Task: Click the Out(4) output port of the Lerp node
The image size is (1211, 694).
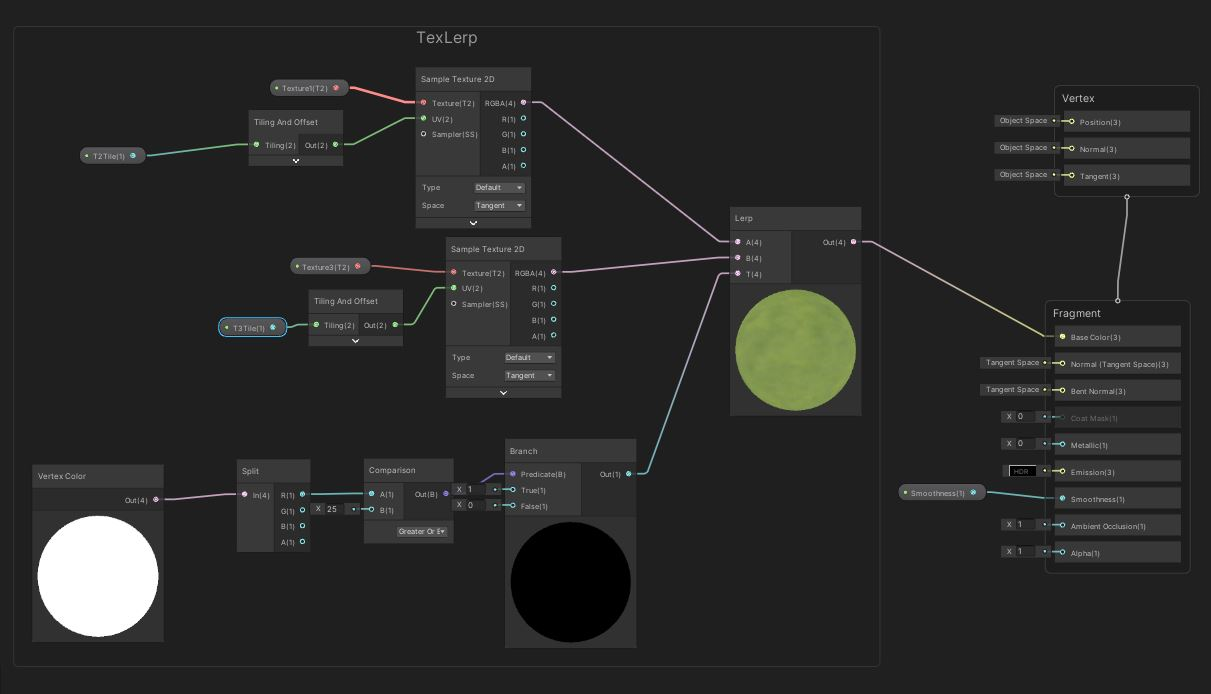Action: (x=855, y=241)
